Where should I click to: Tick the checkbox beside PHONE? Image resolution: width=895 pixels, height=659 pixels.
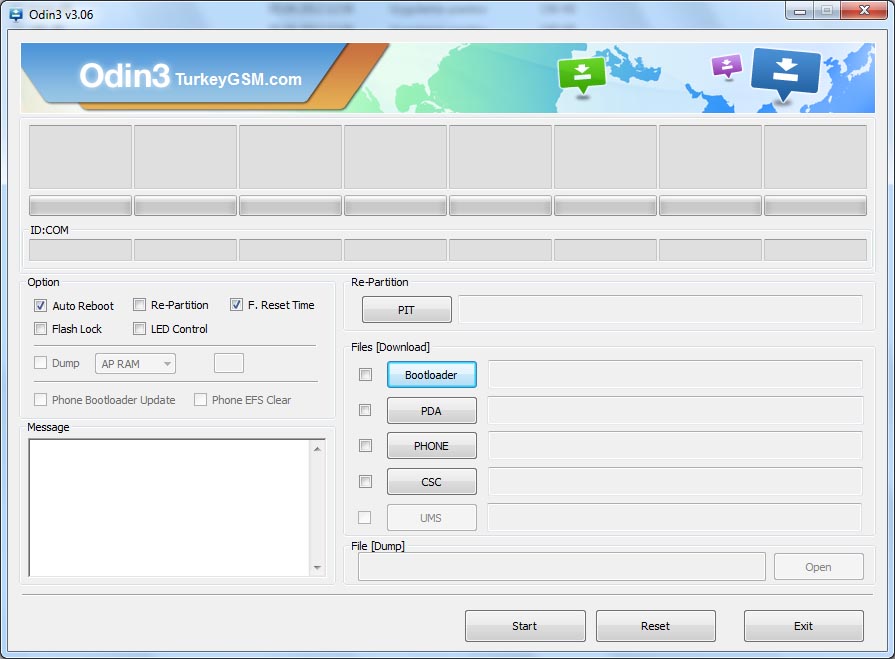[365, 446]
